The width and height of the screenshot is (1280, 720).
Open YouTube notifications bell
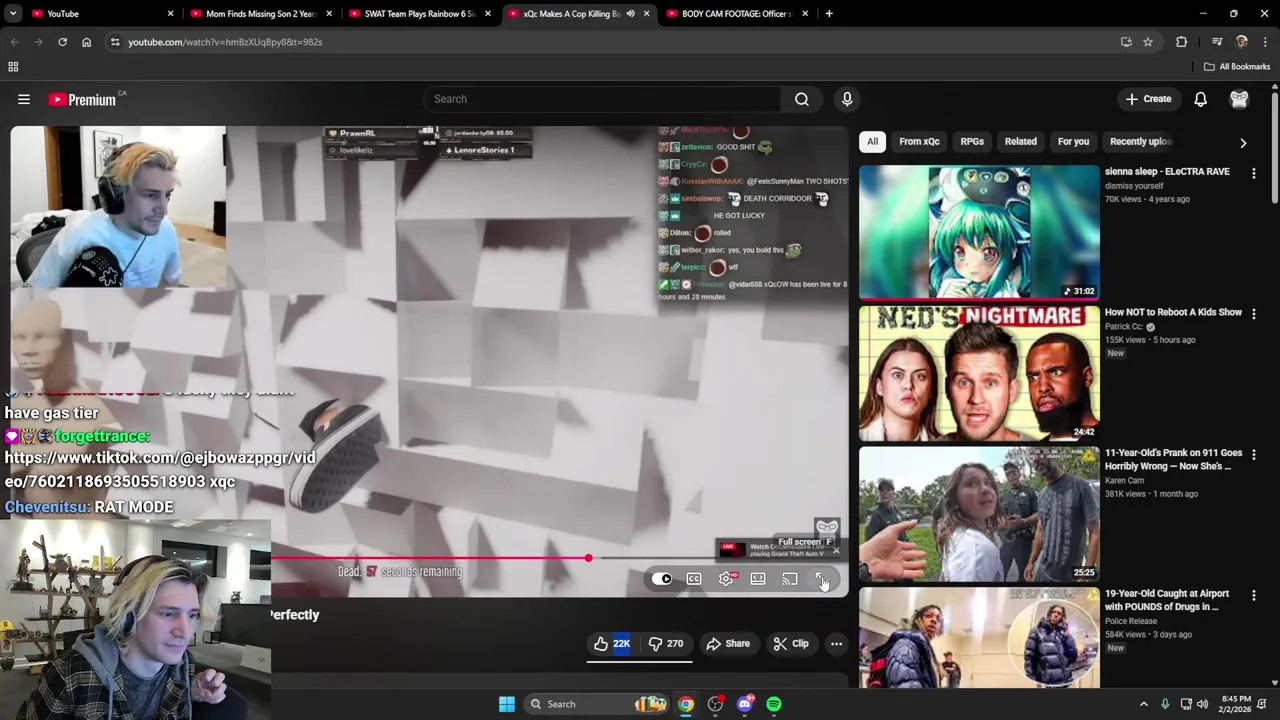pos(1201,99)
